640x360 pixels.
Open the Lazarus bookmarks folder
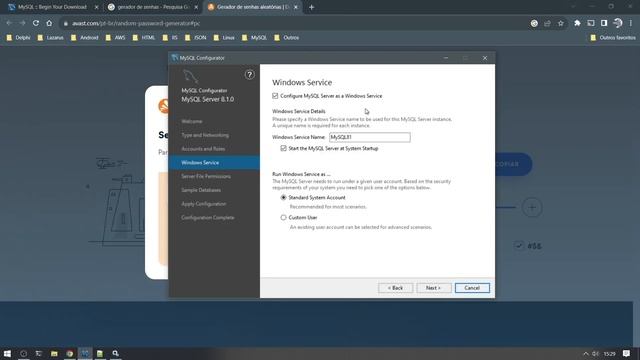point(50,38)
